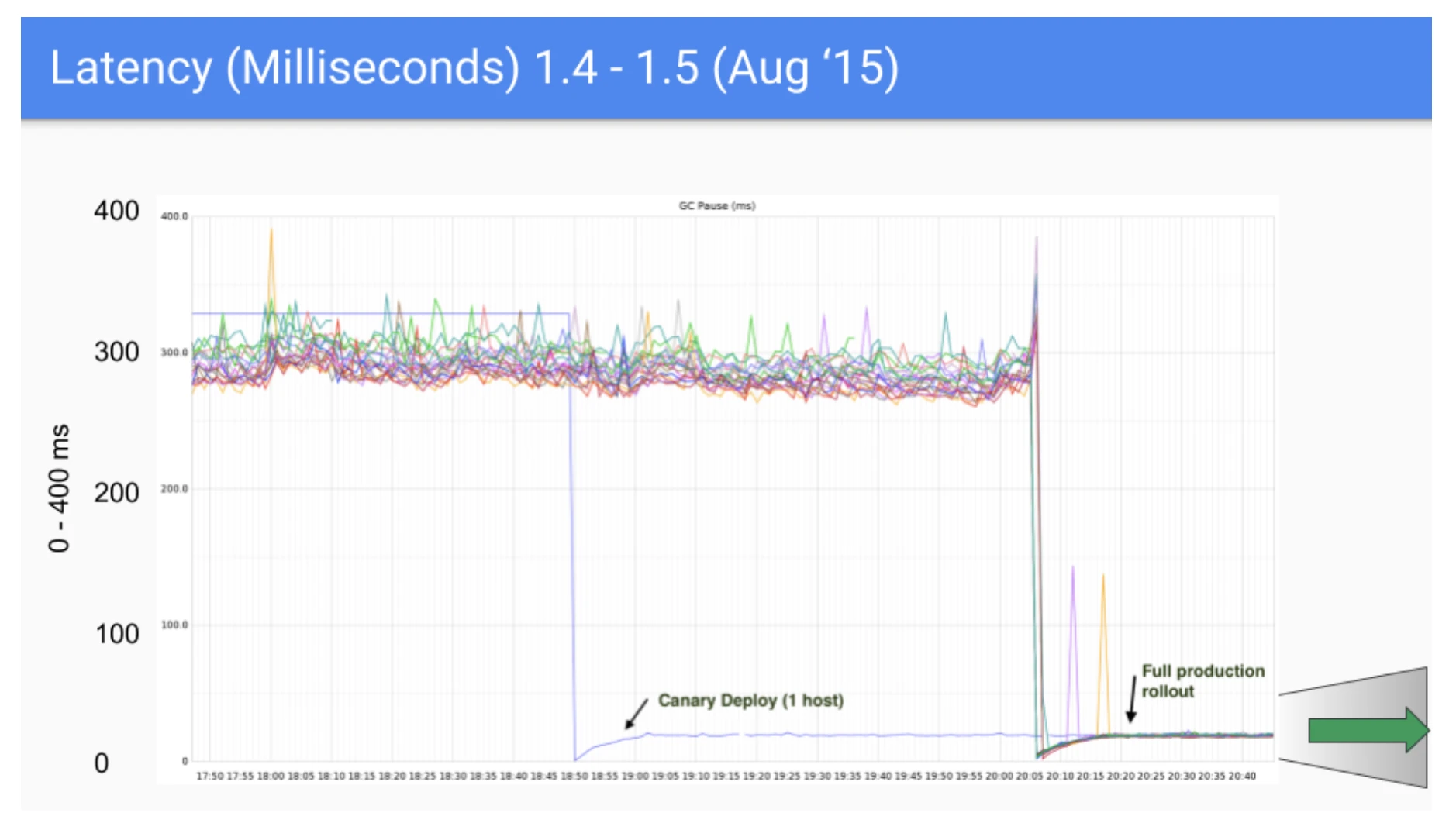Click the Canary Deploy (1 host) annotation

click(750, 701)
